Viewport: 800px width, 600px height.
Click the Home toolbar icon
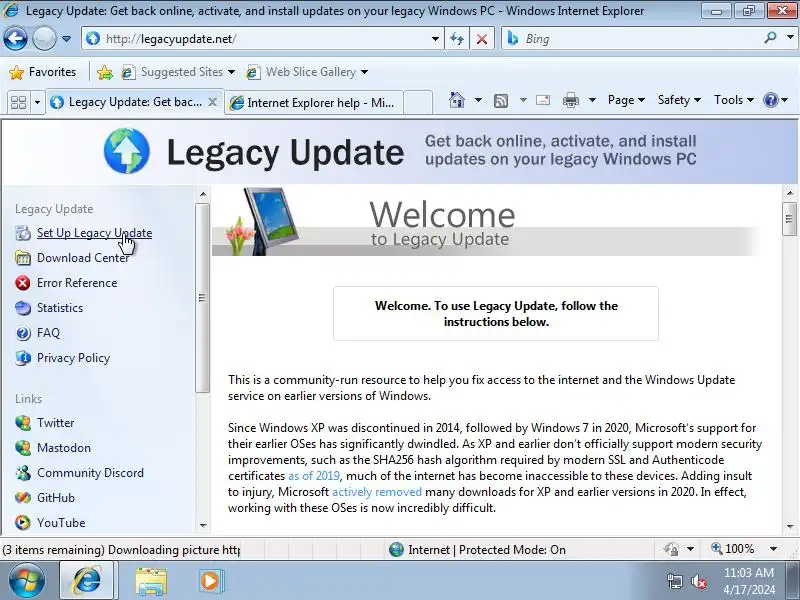[x=457, y=100]
